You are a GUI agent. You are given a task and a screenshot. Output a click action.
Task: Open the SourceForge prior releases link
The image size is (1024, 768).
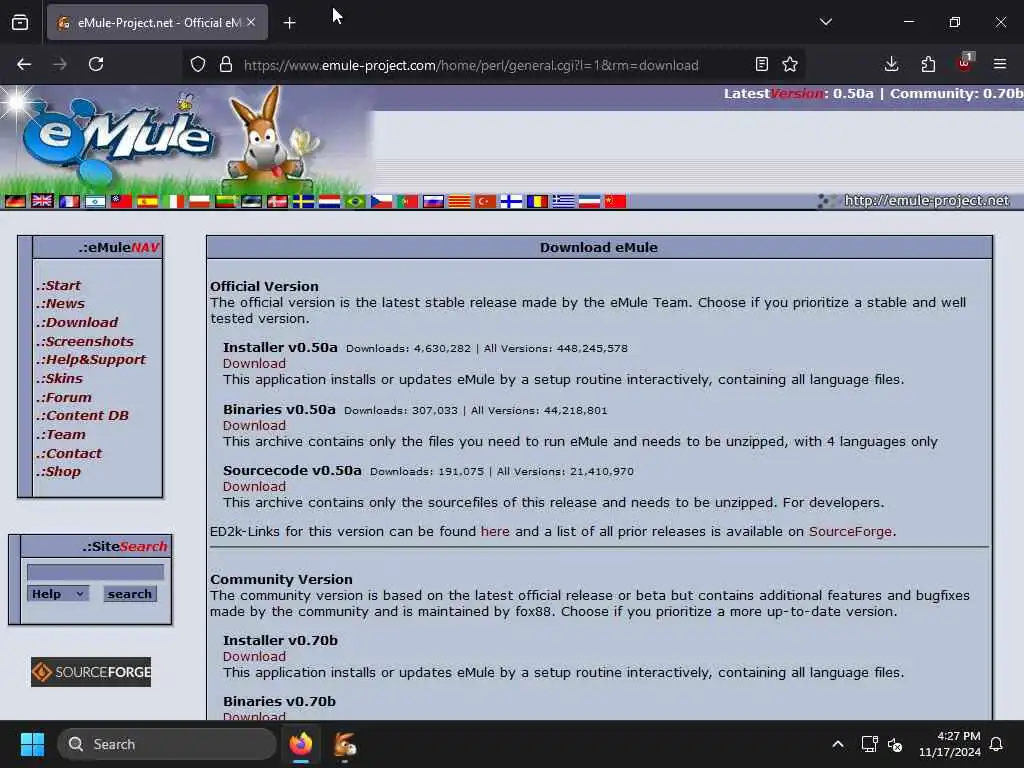[850, 532]
